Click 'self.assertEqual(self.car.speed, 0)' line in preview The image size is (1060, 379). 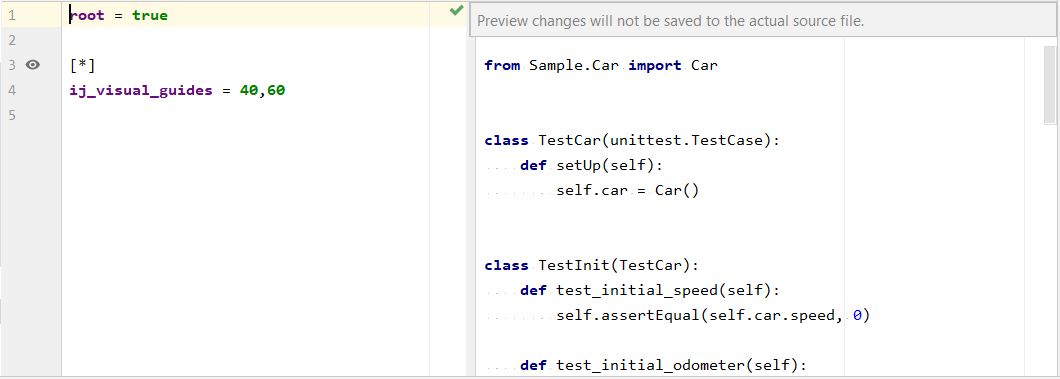click(x=713, y=315)
